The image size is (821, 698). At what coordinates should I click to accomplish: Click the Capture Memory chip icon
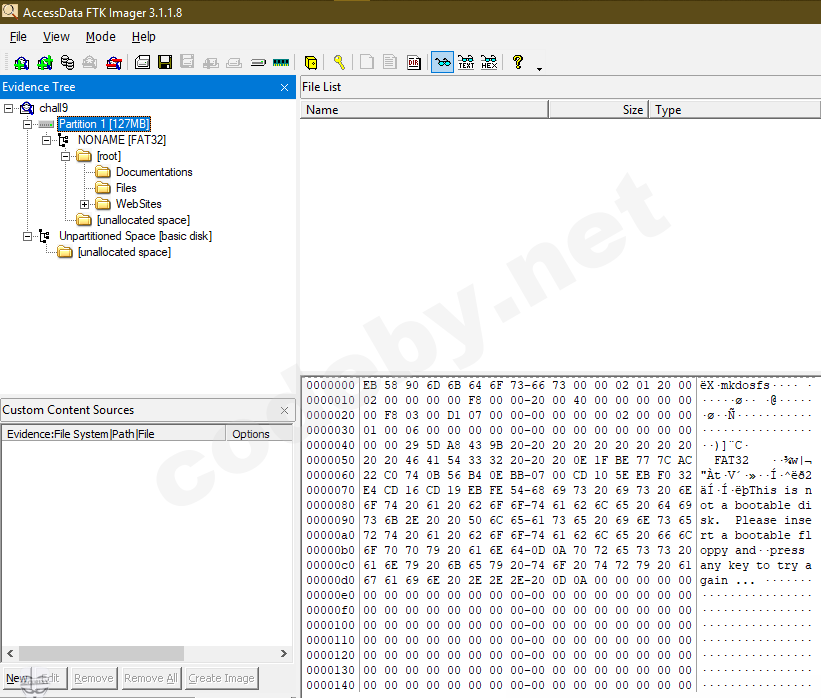coord(281,62)
